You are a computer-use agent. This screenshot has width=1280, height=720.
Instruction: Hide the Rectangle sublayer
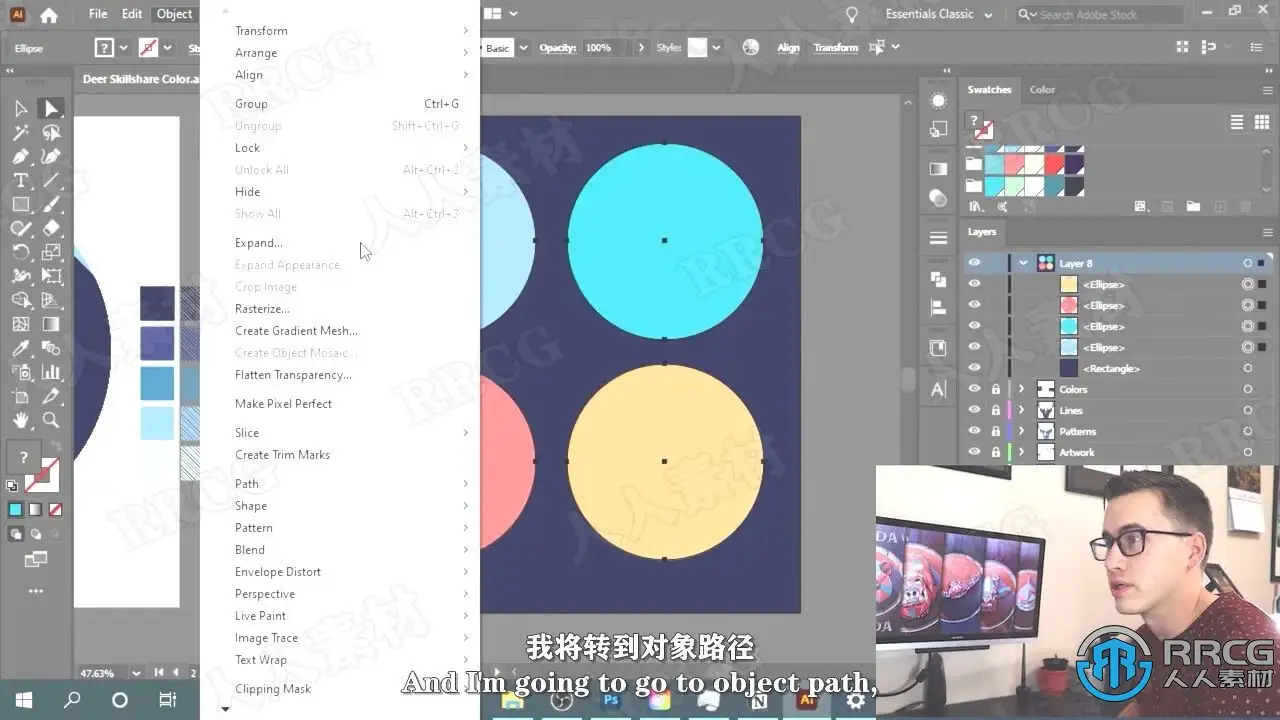(x=974, y=368)
